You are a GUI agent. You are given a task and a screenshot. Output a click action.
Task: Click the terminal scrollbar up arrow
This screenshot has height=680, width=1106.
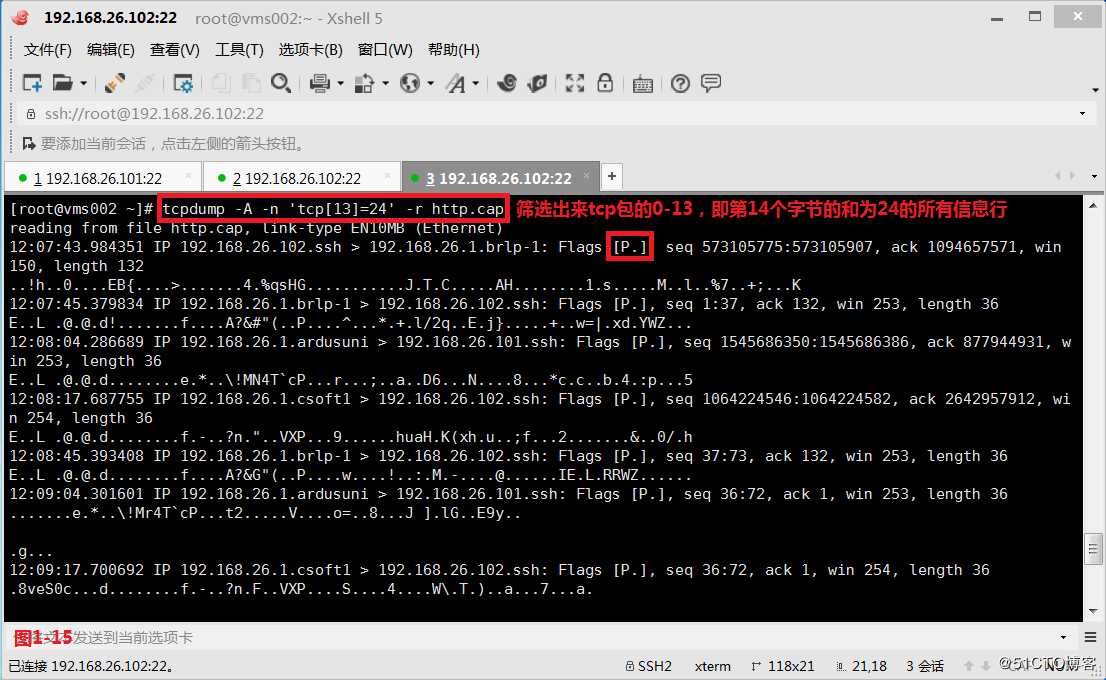coord(1093,205)
